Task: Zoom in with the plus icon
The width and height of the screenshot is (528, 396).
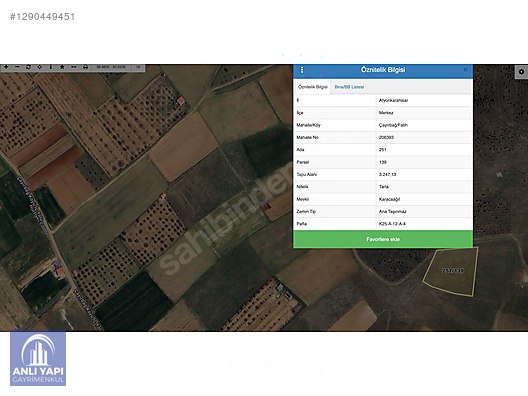Action: [6, 67]
